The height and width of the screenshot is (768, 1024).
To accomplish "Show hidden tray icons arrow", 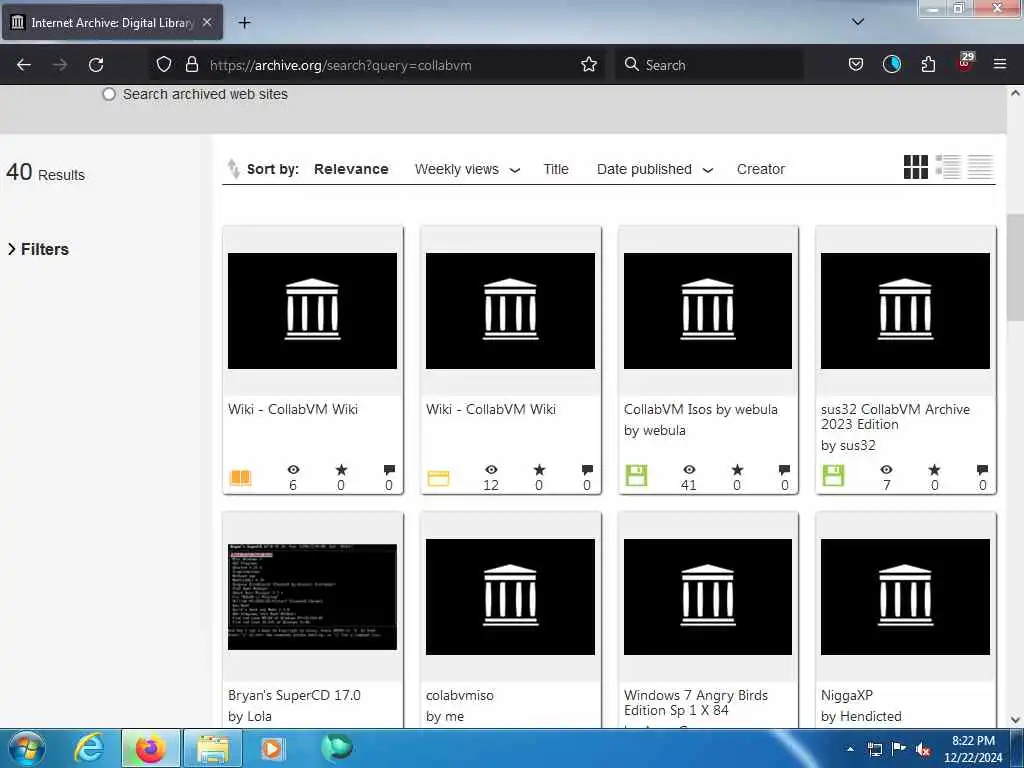I will (x=850, y=749).
